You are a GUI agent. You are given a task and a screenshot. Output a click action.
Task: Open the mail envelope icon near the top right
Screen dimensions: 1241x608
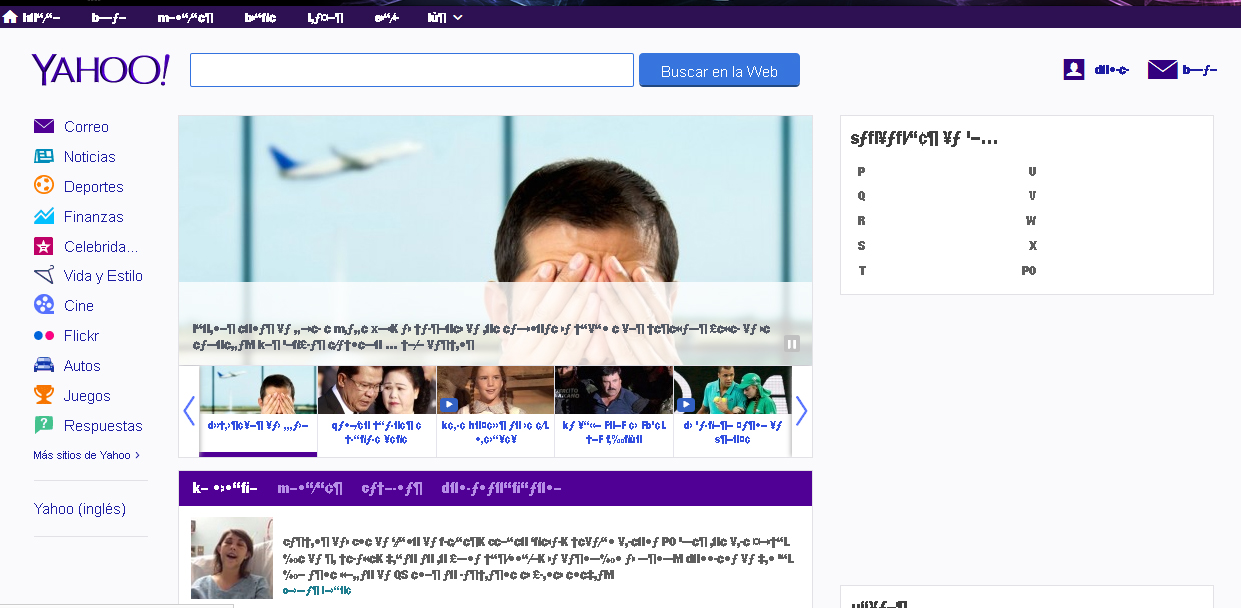tap(1162, 69)
